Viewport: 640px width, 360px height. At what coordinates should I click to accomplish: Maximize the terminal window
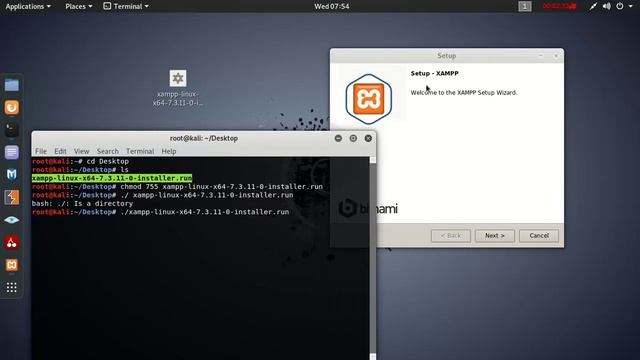[353, 138]
